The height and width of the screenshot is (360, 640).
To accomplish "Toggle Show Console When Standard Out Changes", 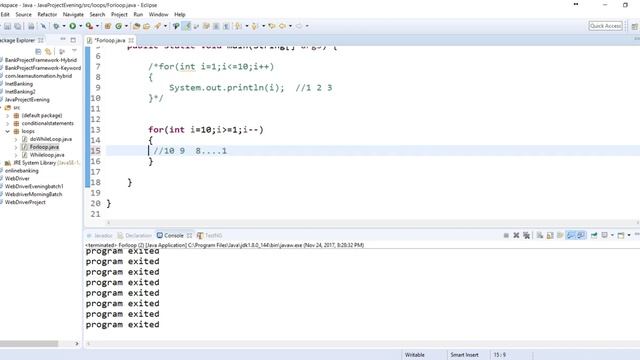I will click(571, 236).
